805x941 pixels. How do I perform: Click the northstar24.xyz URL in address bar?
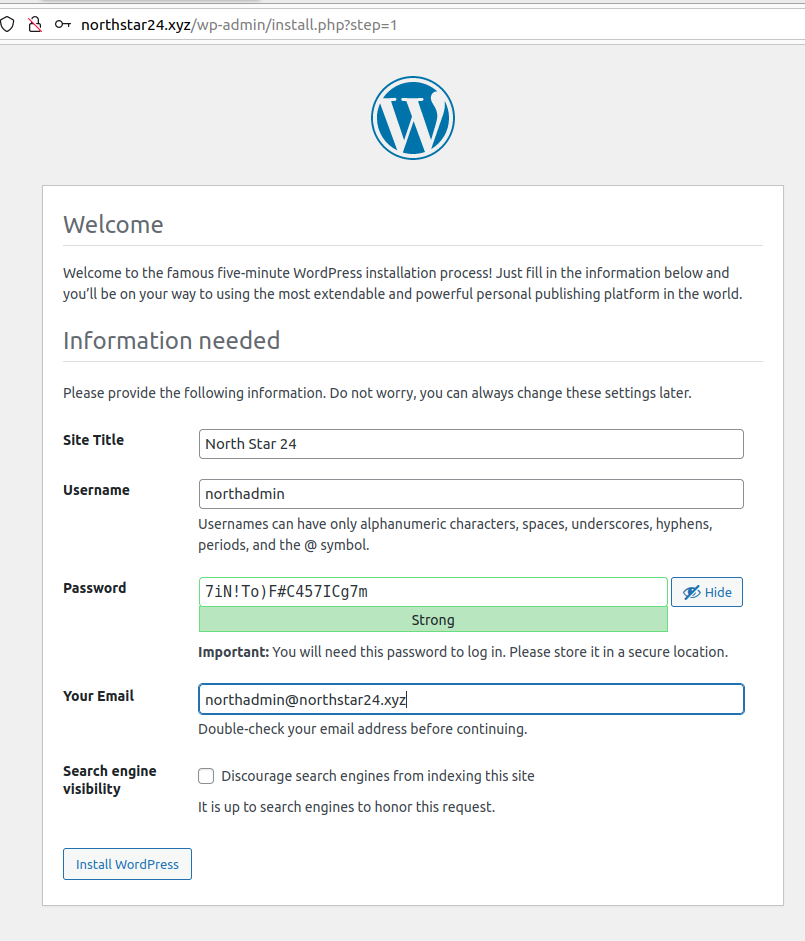pyautogui.click(x=238, y=24)
